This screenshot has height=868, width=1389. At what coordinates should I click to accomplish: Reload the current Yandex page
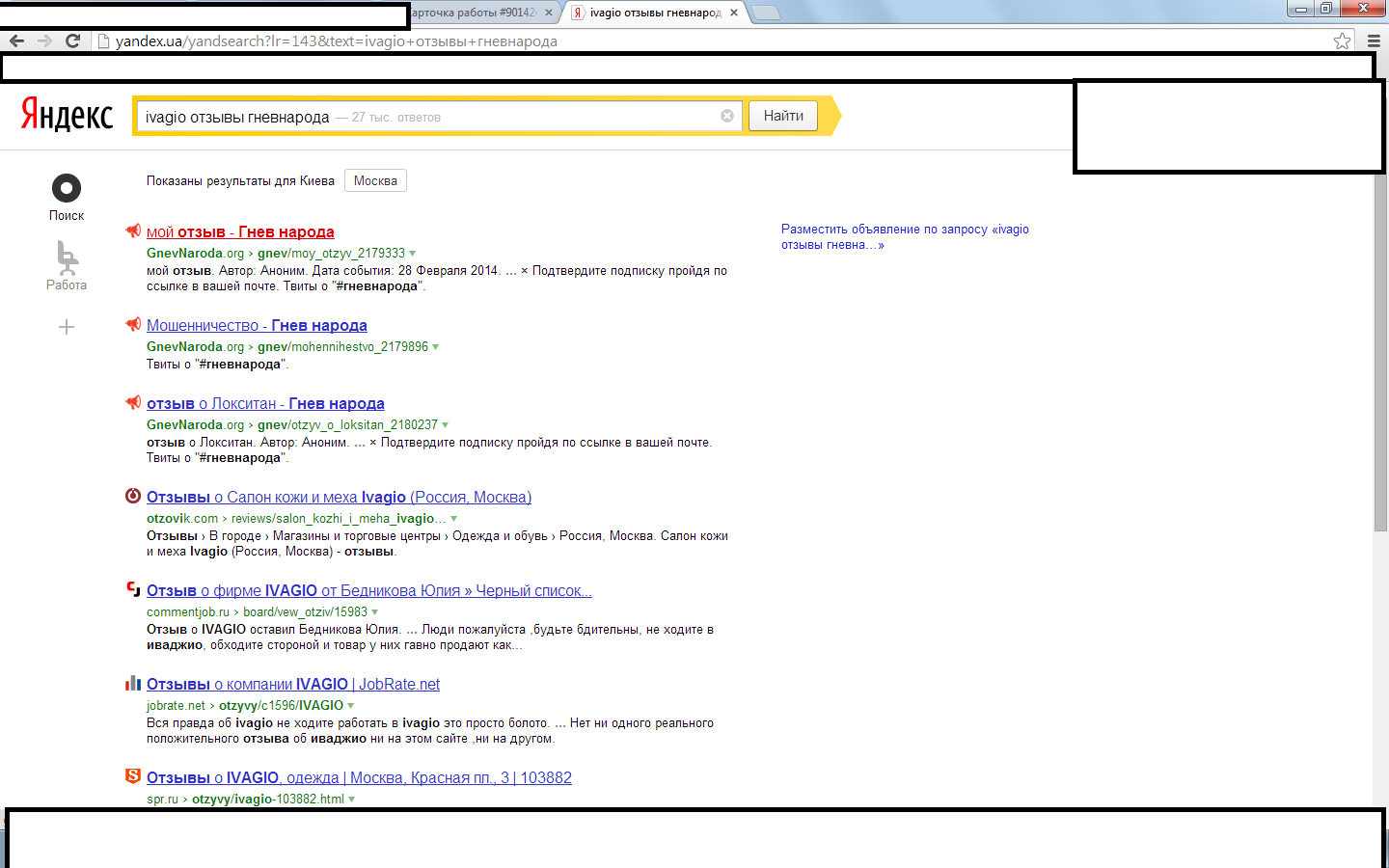click(72, 41)
